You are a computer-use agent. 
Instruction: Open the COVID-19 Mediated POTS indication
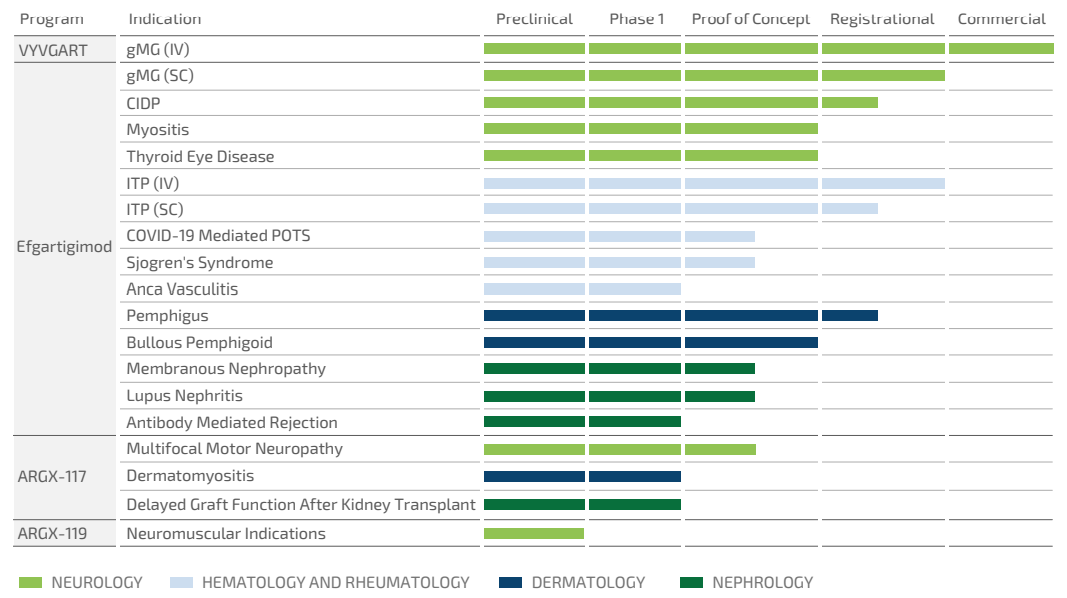(218, 236)
